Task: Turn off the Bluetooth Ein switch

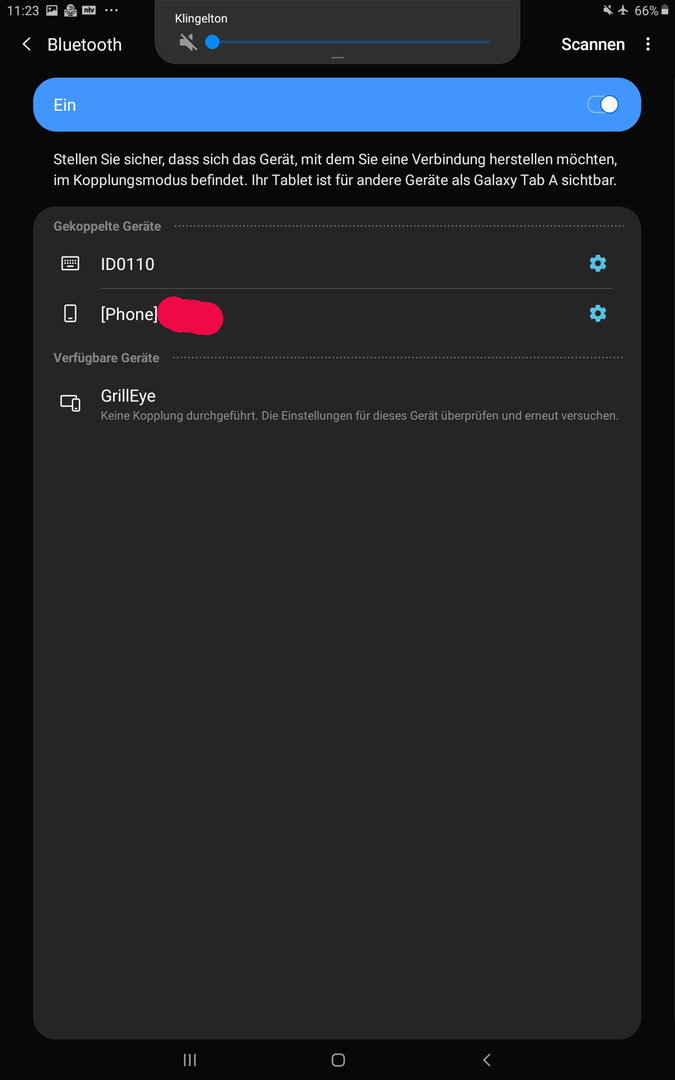Action: (x=603, y=105)
